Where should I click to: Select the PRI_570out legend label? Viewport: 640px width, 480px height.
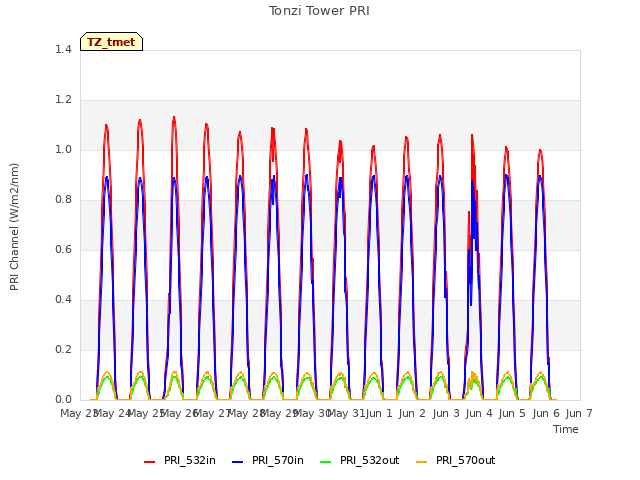pyautogui.click(x=465, y=460)
